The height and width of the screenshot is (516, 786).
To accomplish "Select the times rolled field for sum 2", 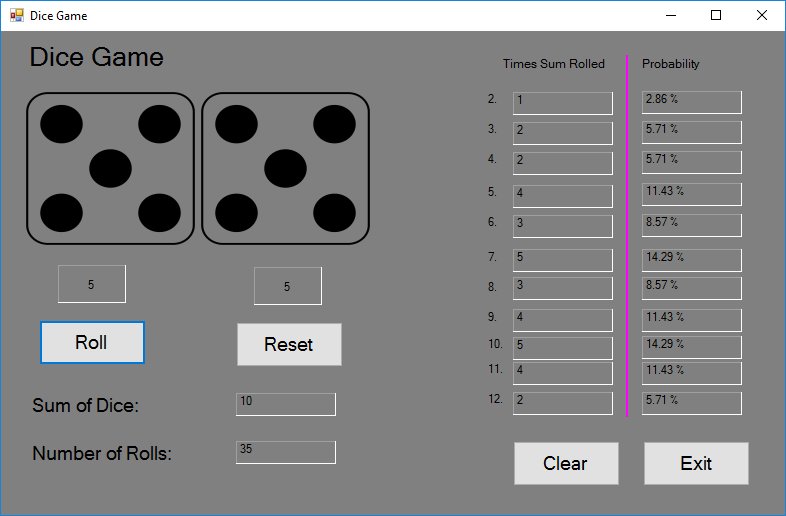I will 562,103.
